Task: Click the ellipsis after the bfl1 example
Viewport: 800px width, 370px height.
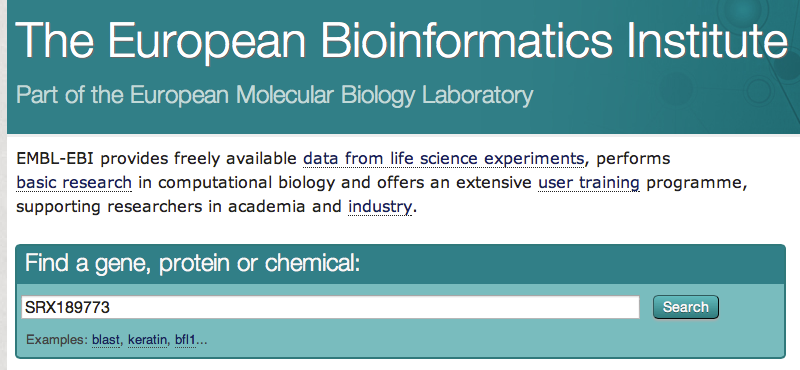Action: [202, 341]
